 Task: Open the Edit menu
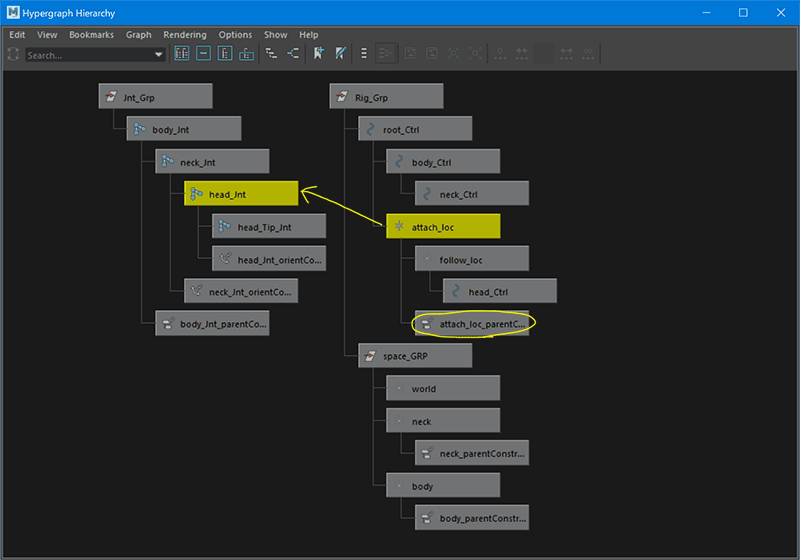pos(17,35)
